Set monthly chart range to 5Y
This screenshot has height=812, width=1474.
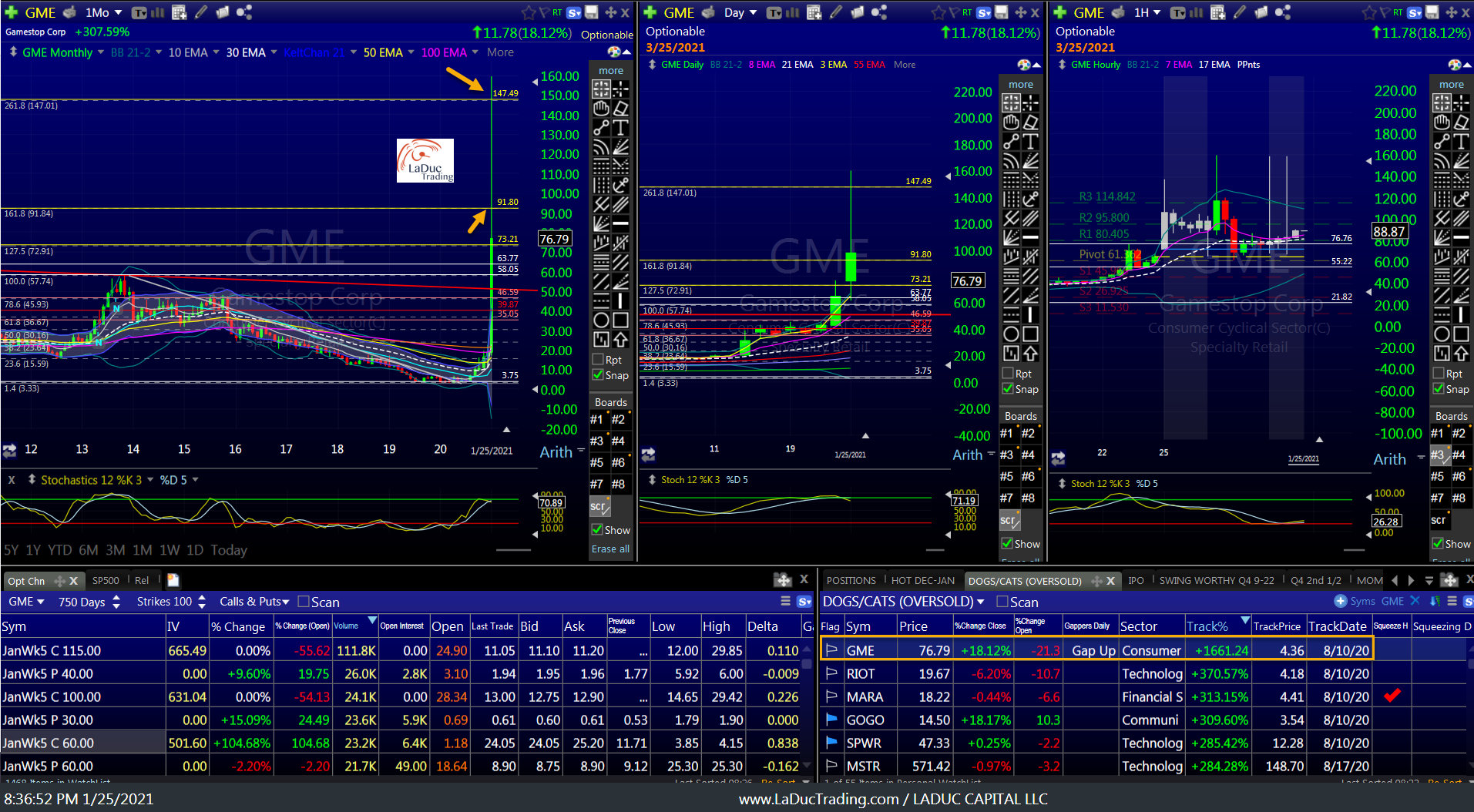(x=12, y=550)
